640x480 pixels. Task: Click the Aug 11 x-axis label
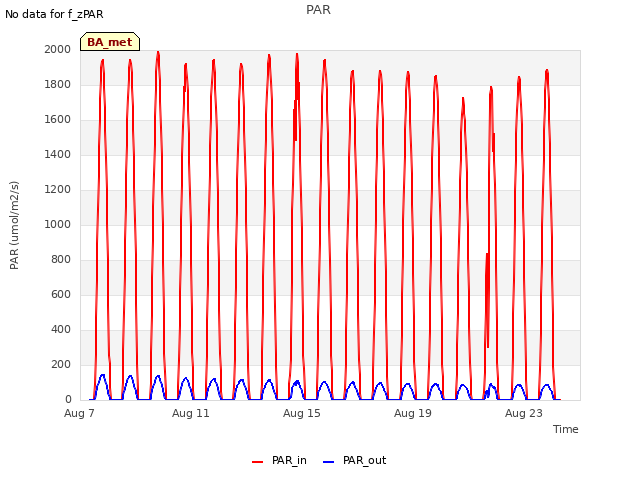[191, 413]
